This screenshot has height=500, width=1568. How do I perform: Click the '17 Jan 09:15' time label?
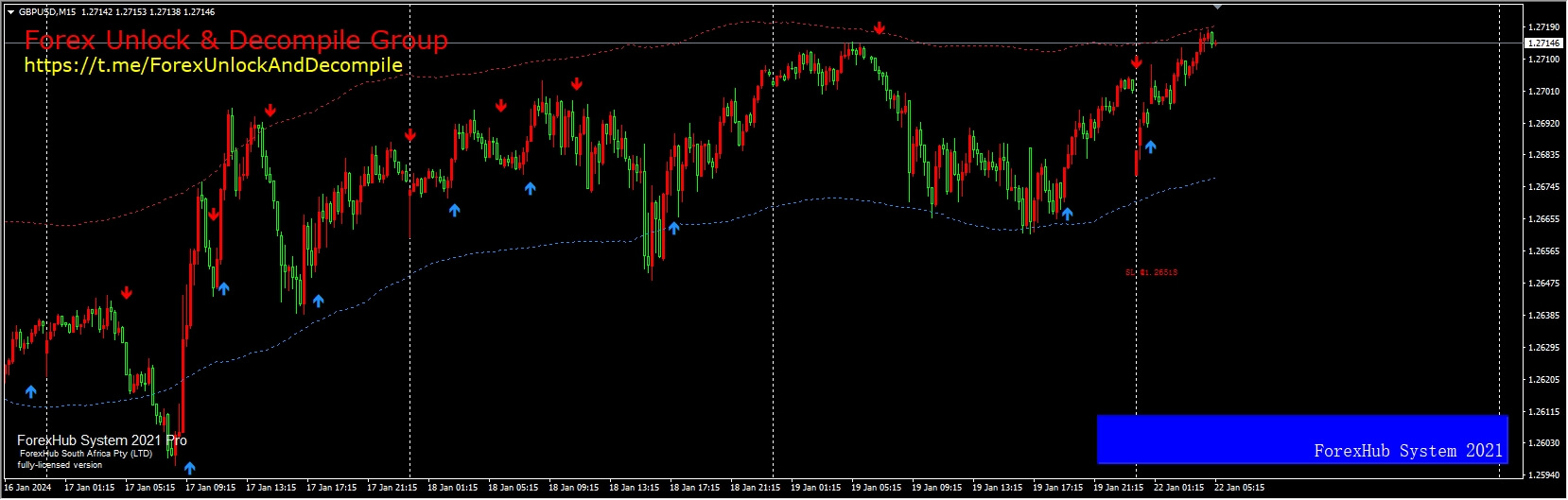point(210,489)
